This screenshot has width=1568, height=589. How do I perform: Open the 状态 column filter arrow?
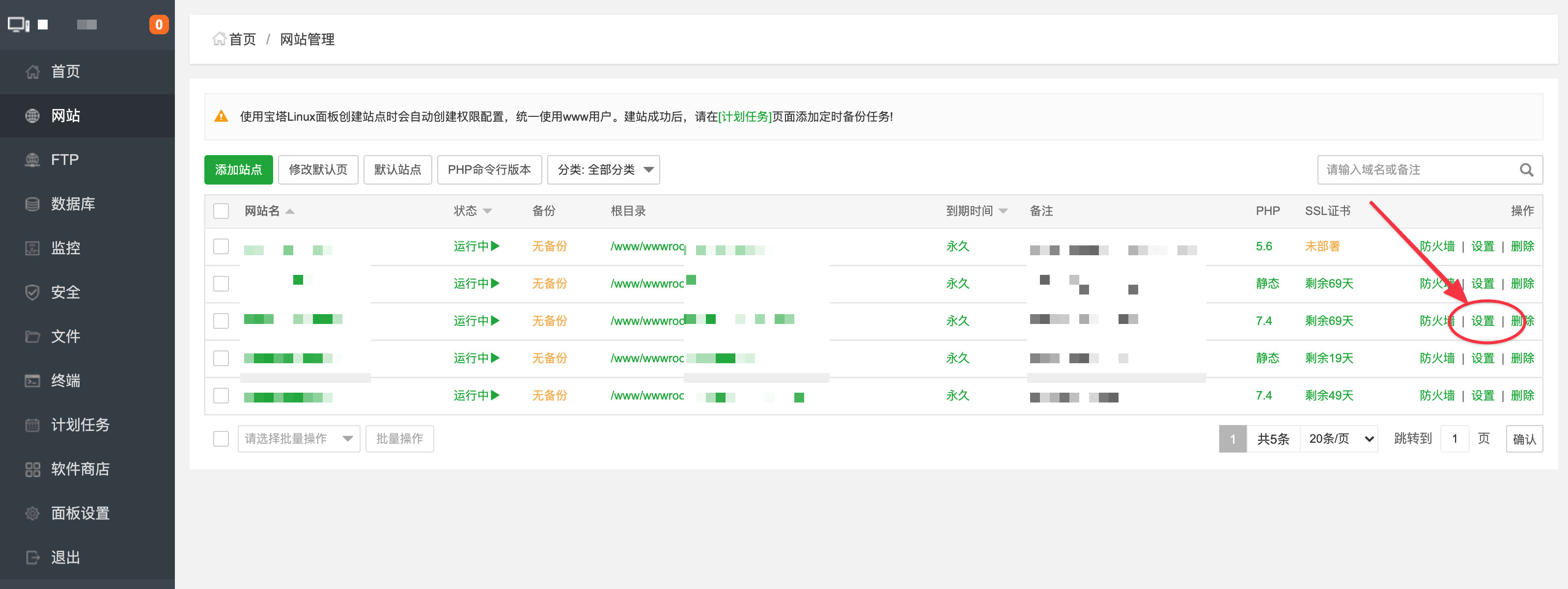click(487, 211)
